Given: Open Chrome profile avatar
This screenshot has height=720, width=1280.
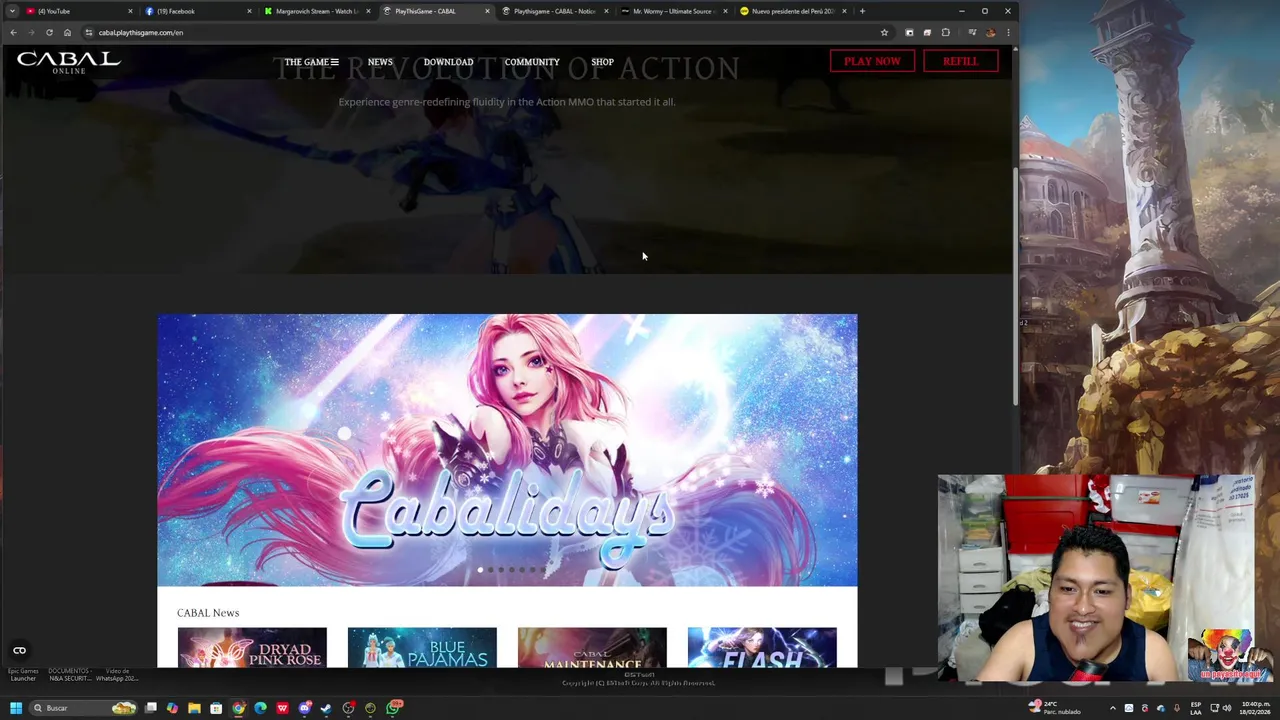Looking at the screenshot, I should [990, 32].
